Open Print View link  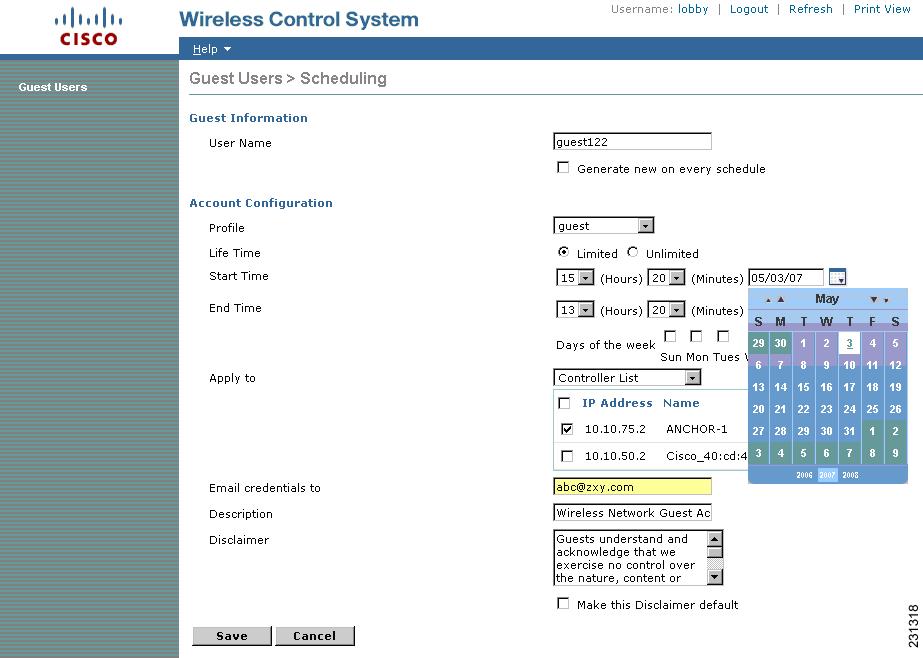pyautogui.click(x=882, y=9)
